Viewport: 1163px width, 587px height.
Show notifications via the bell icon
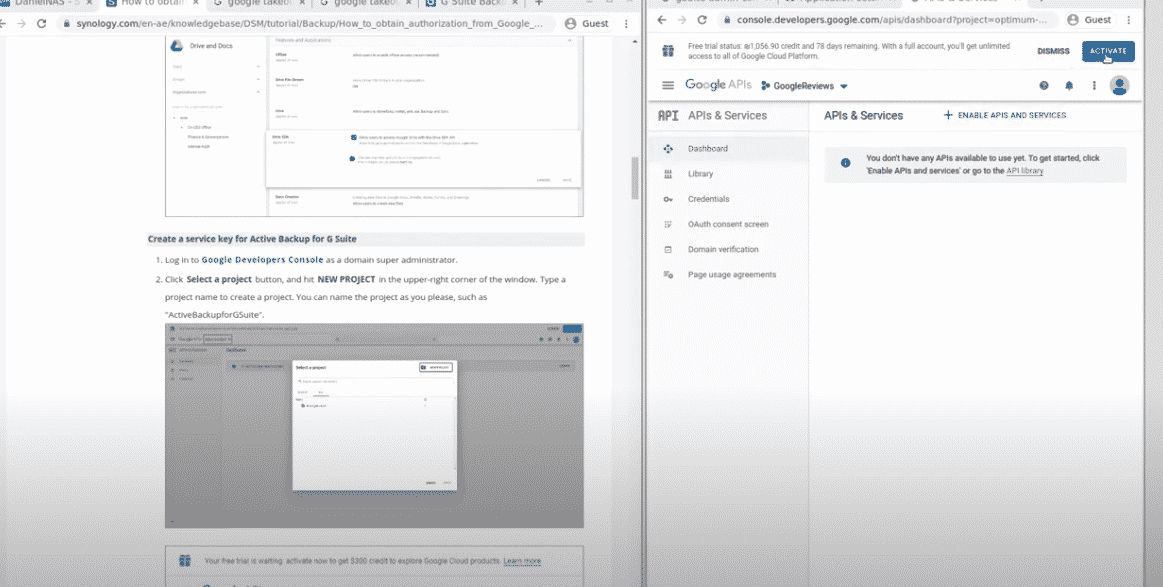pos(1069,85)
